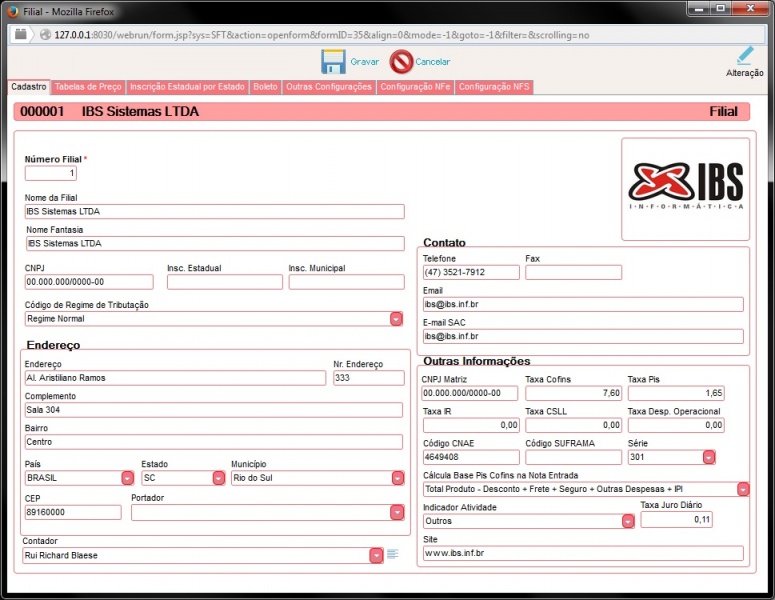Switch to Configuração NFS tab
This screenshot has height=600, width=775.
[494, 86]
